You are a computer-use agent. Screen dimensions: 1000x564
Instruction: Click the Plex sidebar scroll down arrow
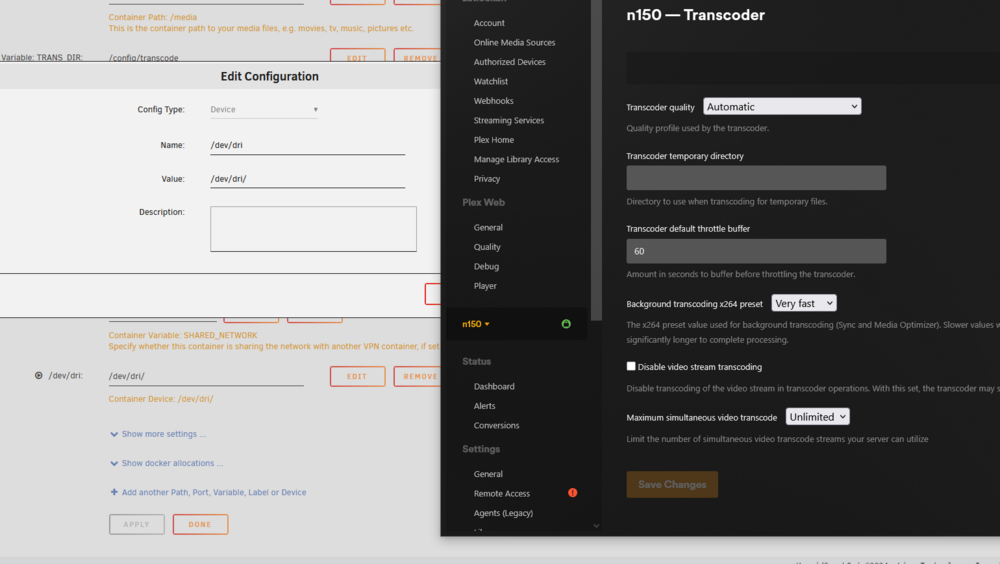click(596, 526)
